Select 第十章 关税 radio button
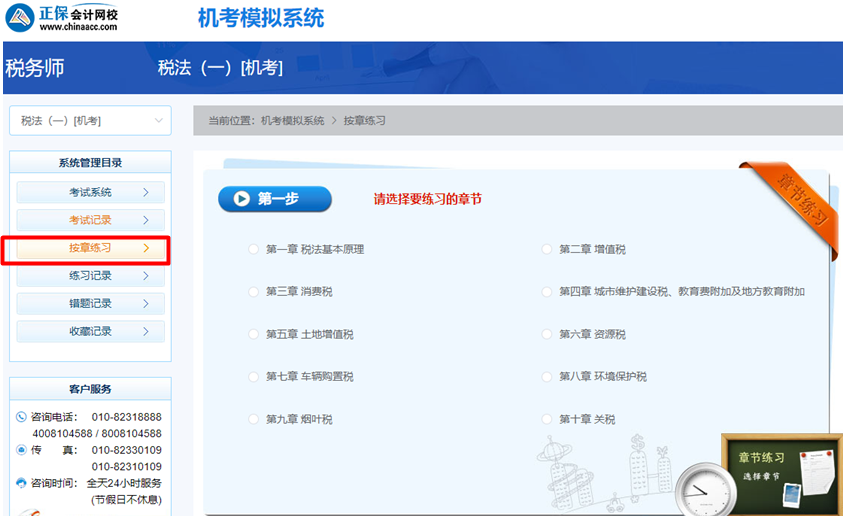The width and height of the screenshot is (843, 516). tap(547, 419)
